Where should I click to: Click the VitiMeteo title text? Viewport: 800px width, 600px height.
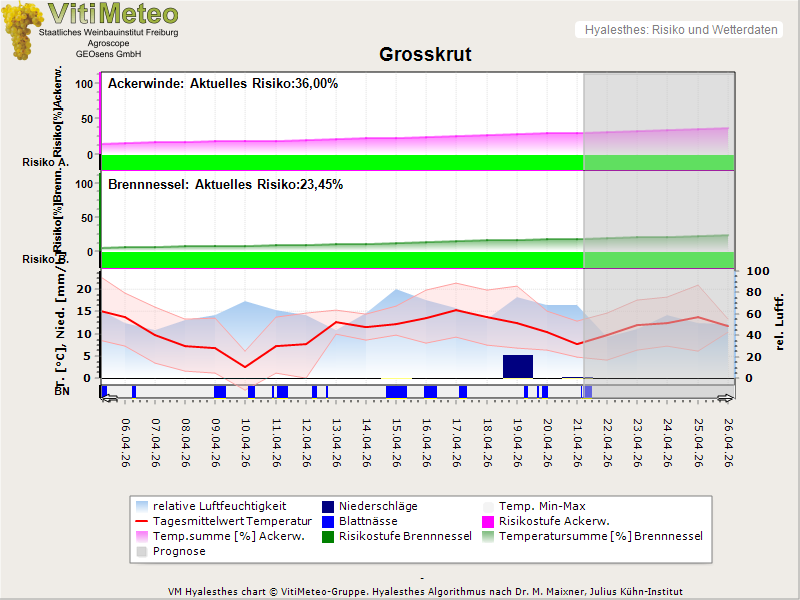pos(113,14)
